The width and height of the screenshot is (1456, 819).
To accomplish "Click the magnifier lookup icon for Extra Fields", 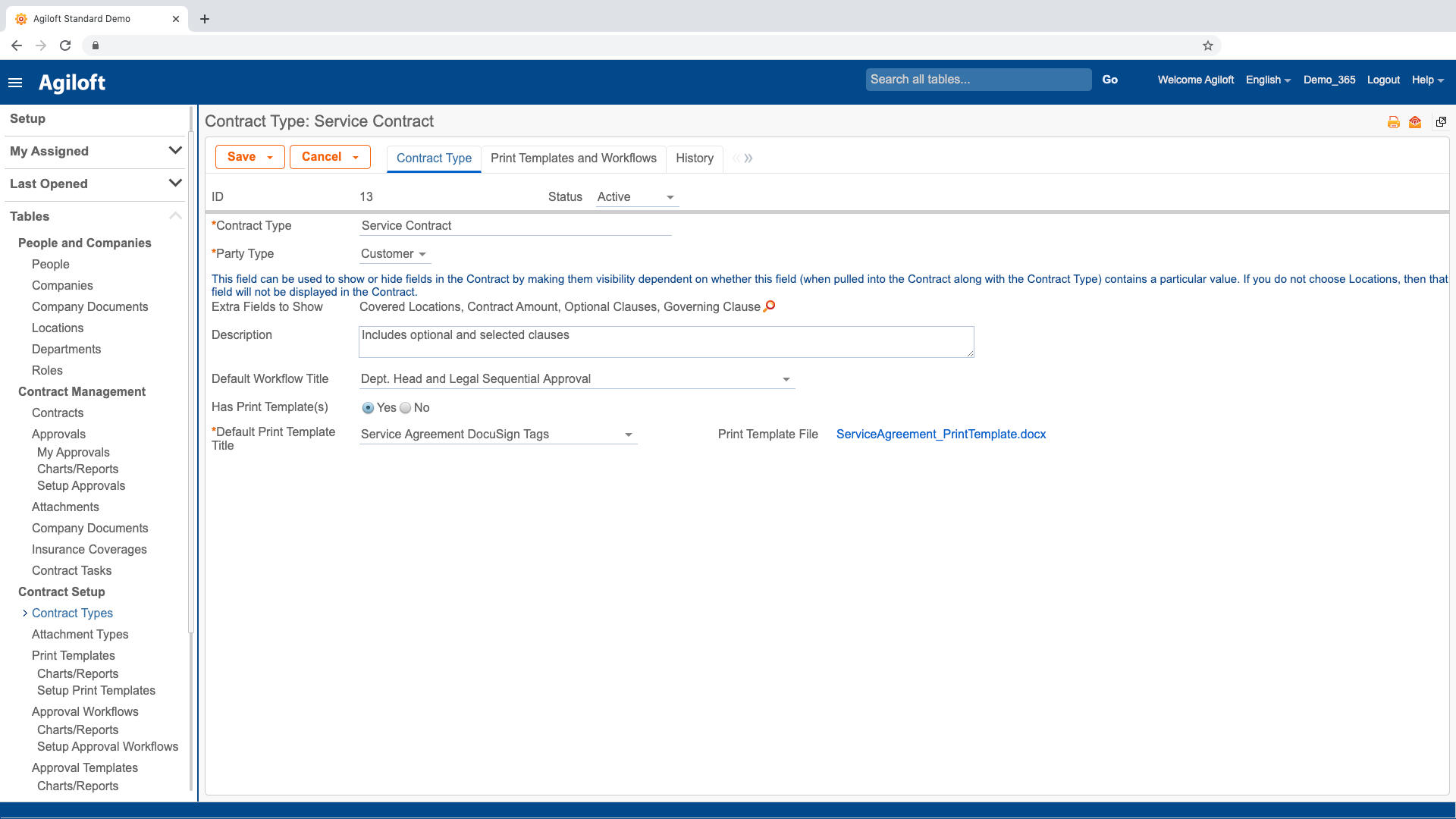I will 769,306.
